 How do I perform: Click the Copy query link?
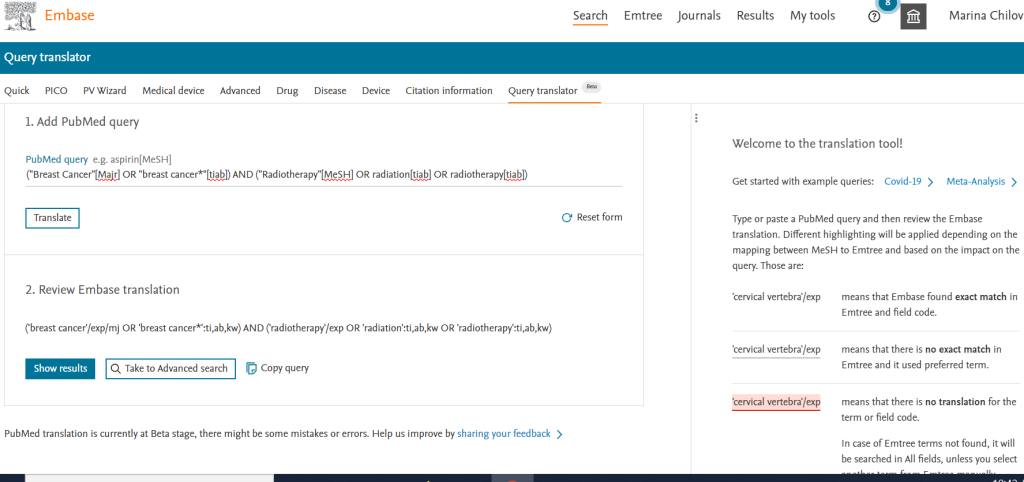[x=285, y=368]
